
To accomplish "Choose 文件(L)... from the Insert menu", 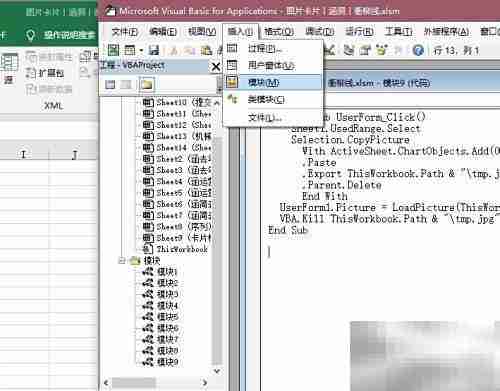I will [273, 117].
